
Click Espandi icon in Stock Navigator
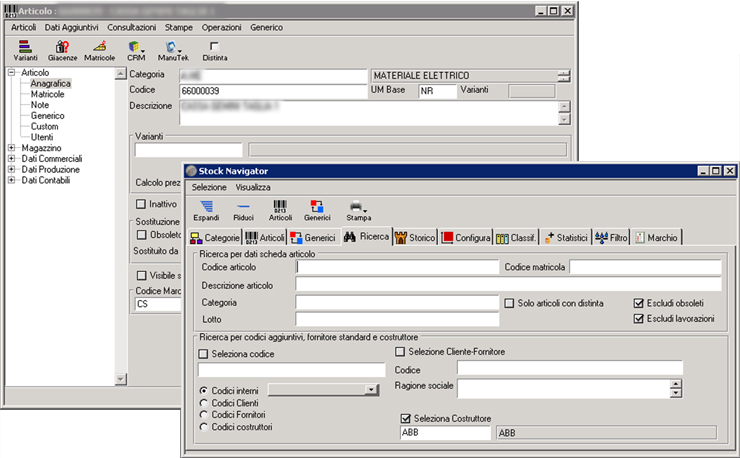(x=206, y=211)
